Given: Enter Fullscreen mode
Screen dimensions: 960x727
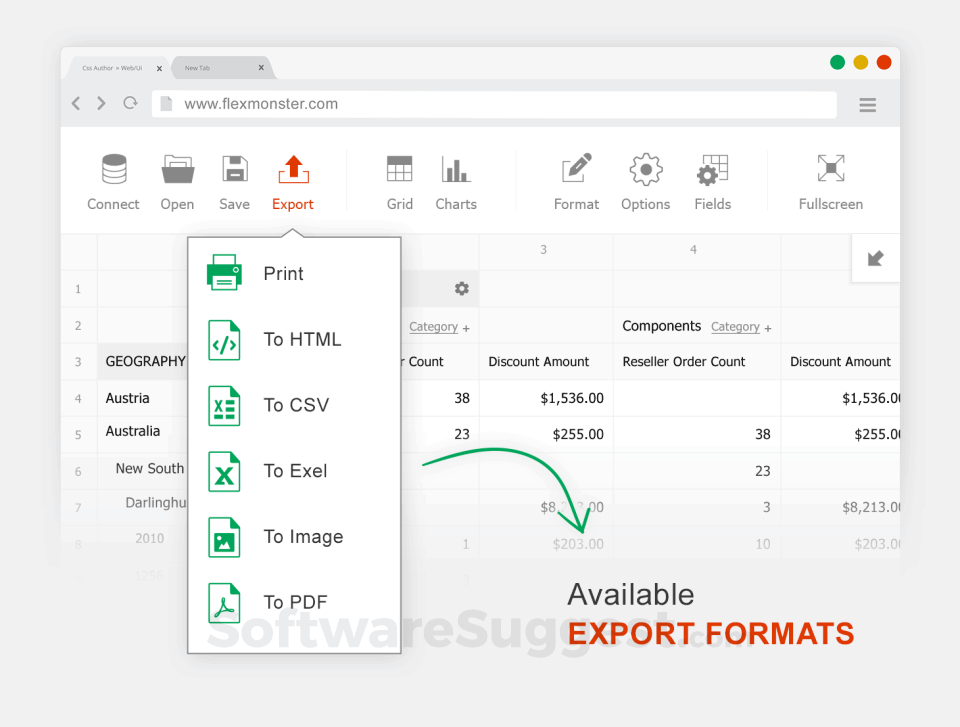Looking at the screenshot, I should point(830,180).
